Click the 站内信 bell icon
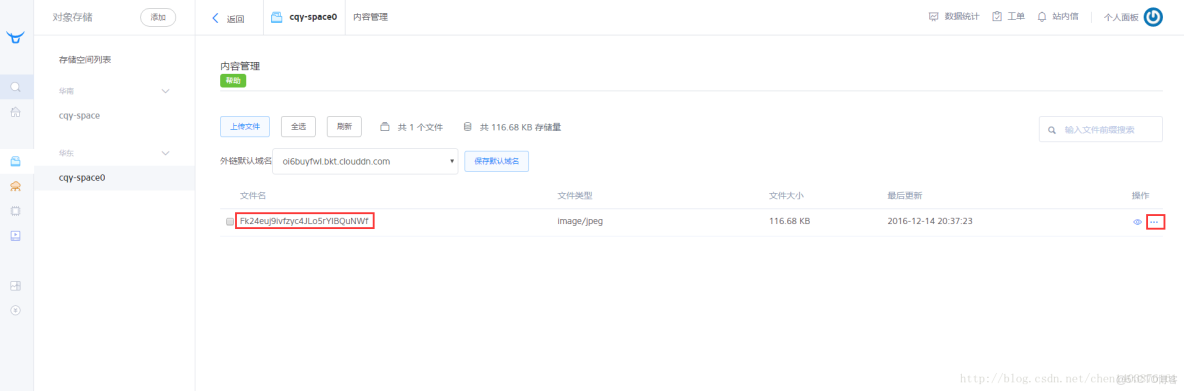The height and width of the screenshot is (391, 1184). (x=1042, y=17)
